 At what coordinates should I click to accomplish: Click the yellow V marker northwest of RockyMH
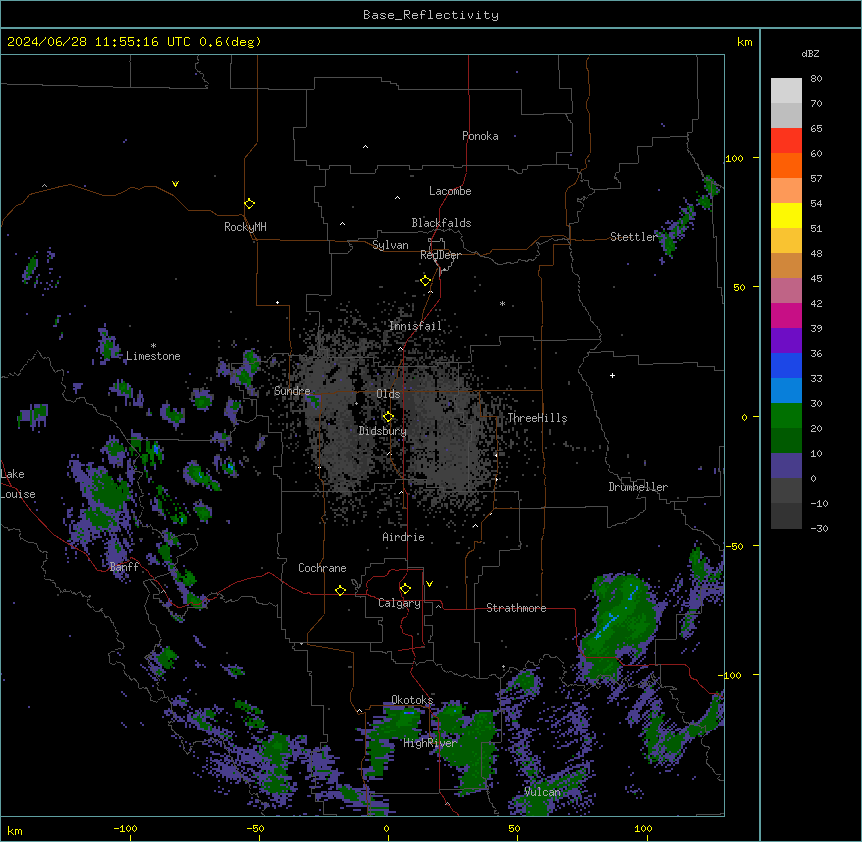click(x=175, y=184)
